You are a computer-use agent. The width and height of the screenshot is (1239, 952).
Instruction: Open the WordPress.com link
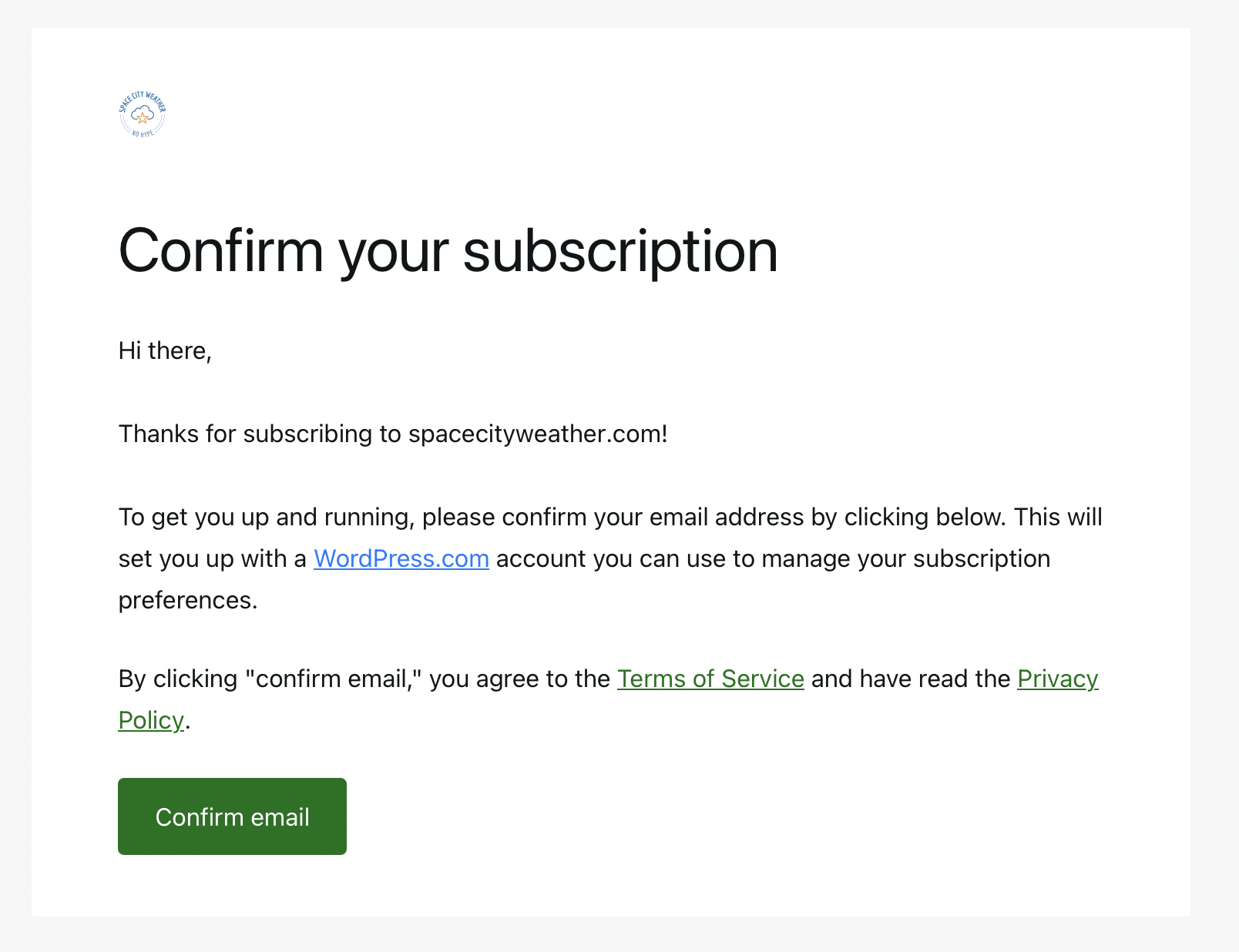[x=400, y=558]
